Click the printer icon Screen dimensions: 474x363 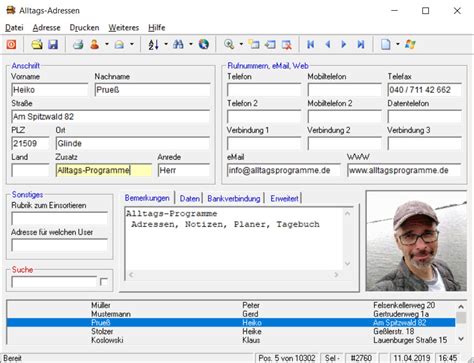click(x=78, y=44)
